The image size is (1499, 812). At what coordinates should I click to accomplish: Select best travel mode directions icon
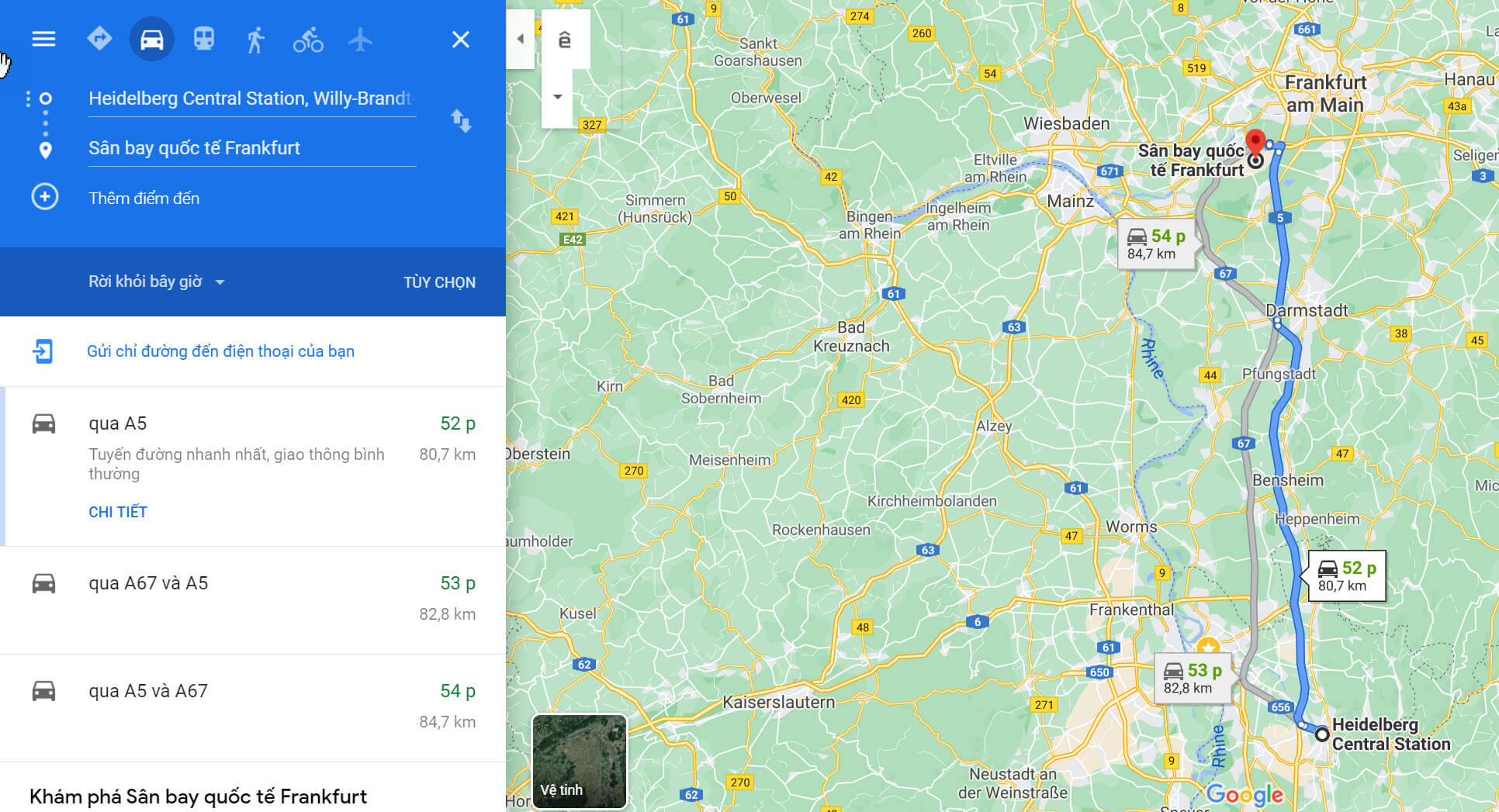point(99,39)
